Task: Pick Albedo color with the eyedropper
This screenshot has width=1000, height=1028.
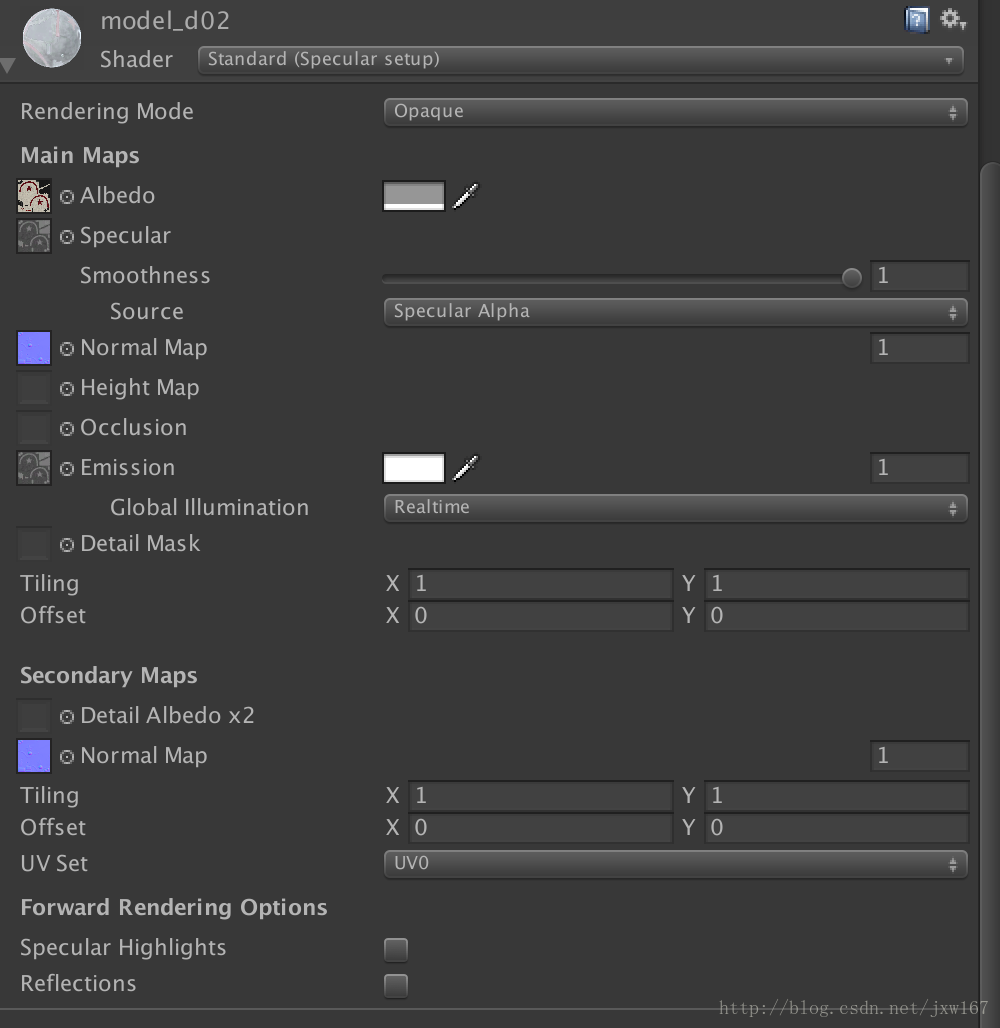Action: coord(466,195)
